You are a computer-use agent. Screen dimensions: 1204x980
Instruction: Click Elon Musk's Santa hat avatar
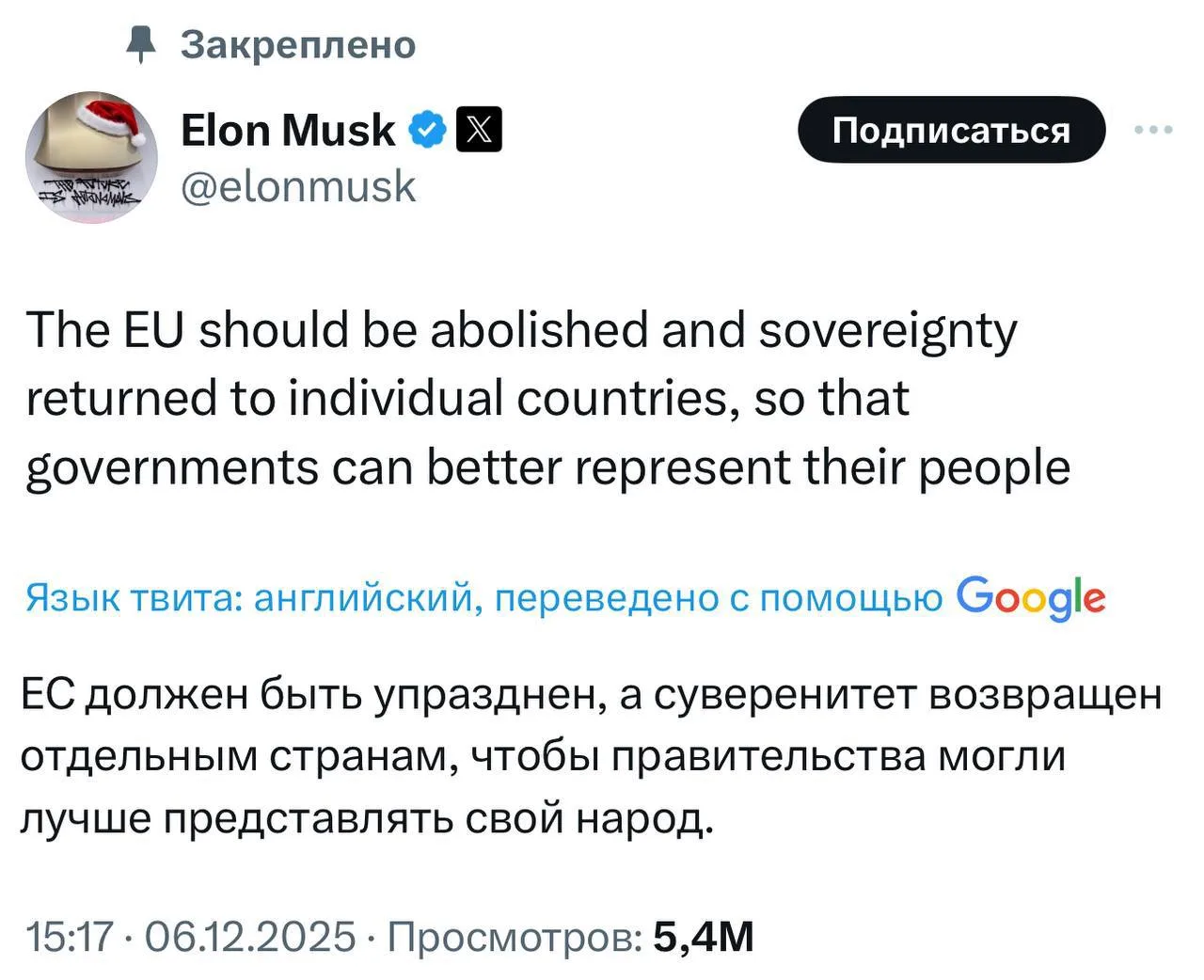[x=91, y=157]
